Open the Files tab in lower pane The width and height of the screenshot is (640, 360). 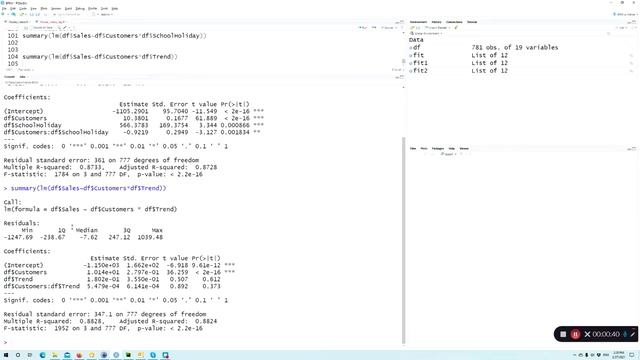pos(413,149)
